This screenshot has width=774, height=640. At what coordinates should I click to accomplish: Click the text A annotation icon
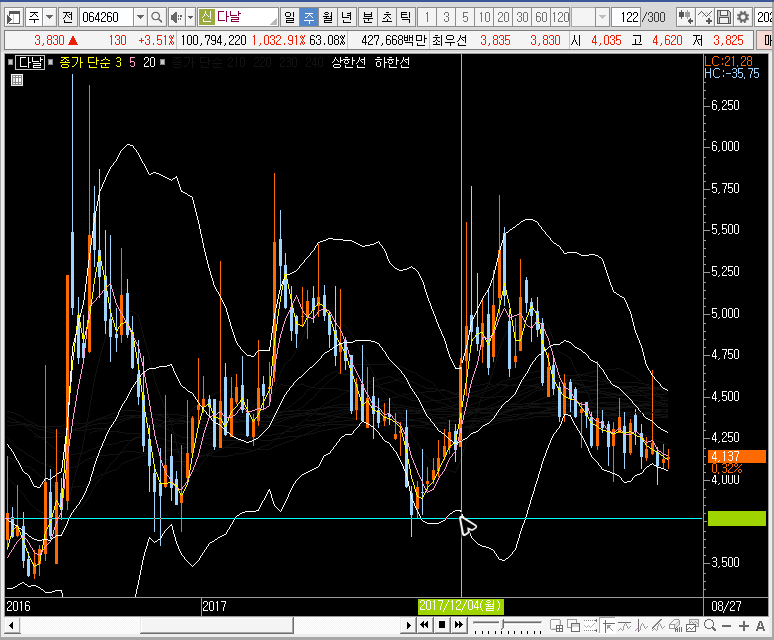[760, 626]
